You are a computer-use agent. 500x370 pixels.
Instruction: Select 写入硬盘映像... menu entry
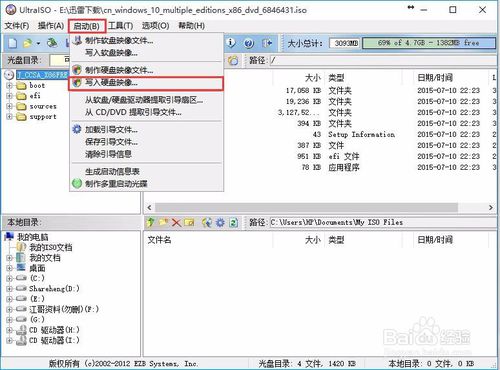tap(146, 83)
